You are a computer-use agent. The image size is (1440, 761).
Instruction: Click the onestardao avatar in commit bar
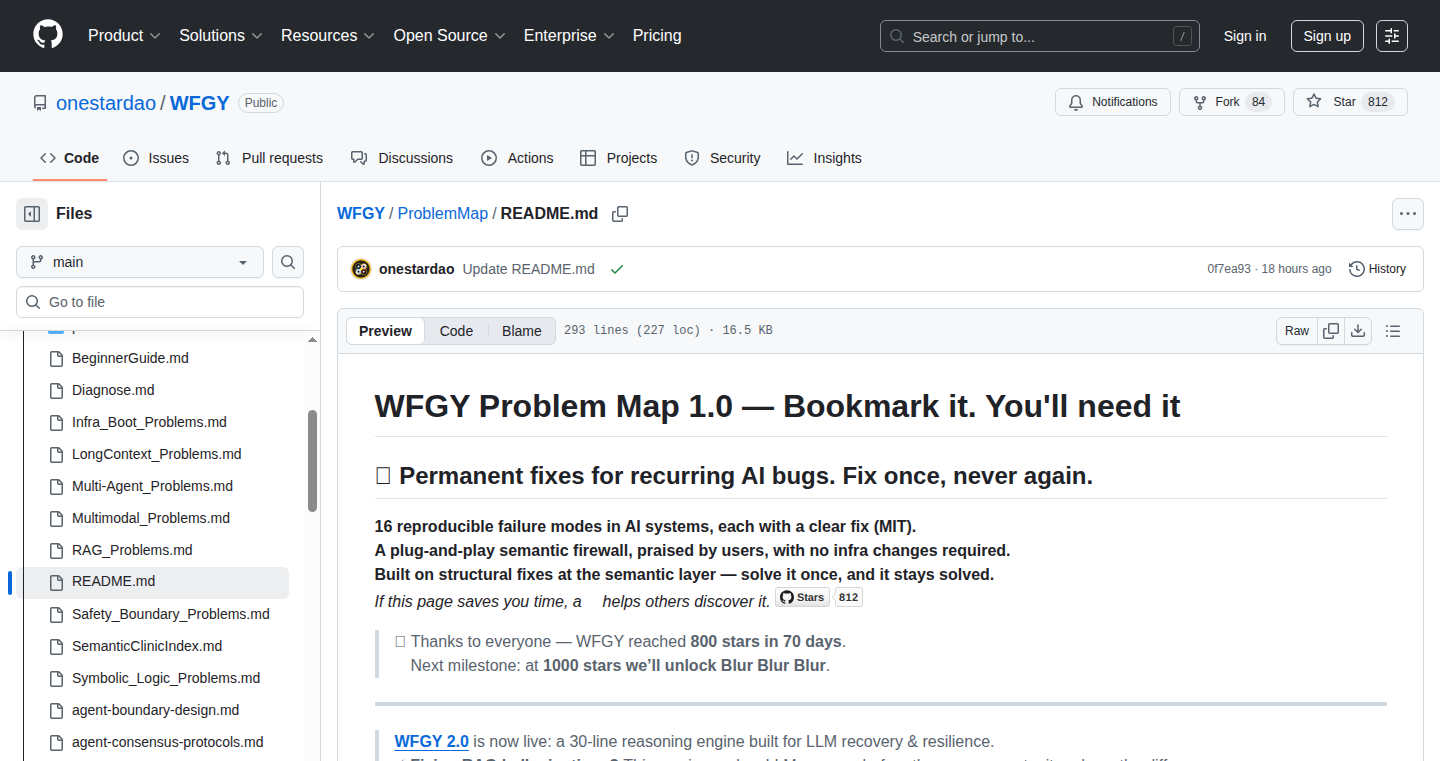coord(361,269)
